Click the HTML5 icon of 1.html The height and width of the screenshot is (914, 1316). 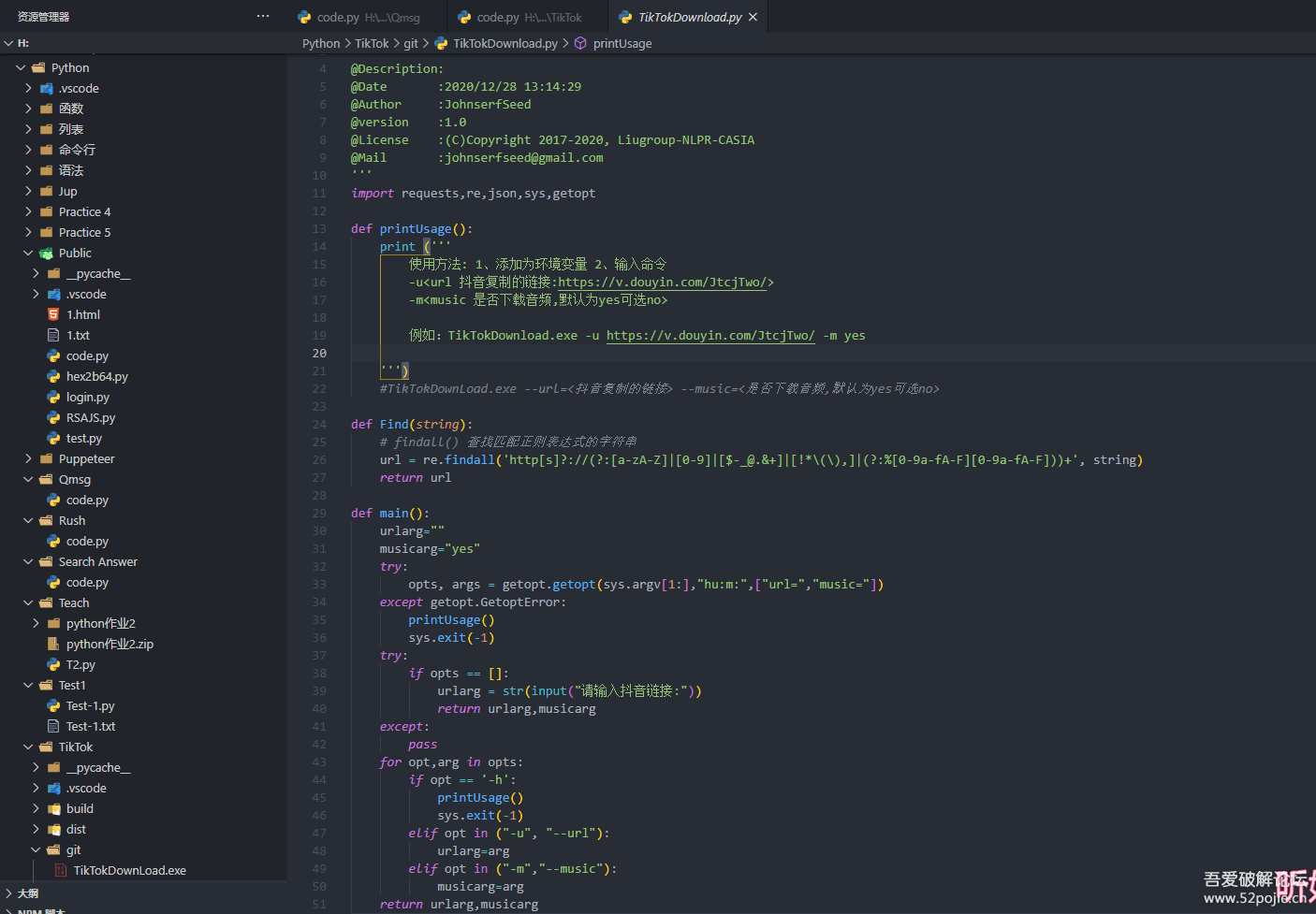53,314
